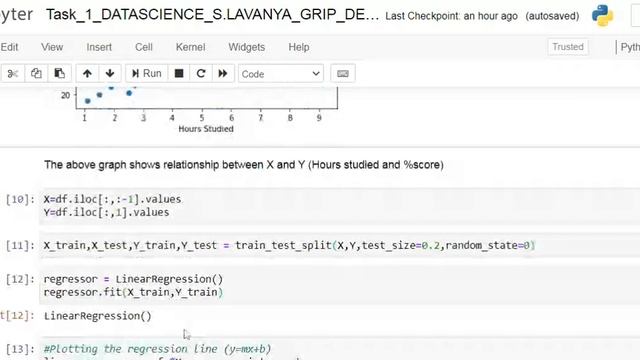This screenshot has width=640, height=360.
Task: Run the current cell
Action: pos(147,74)
